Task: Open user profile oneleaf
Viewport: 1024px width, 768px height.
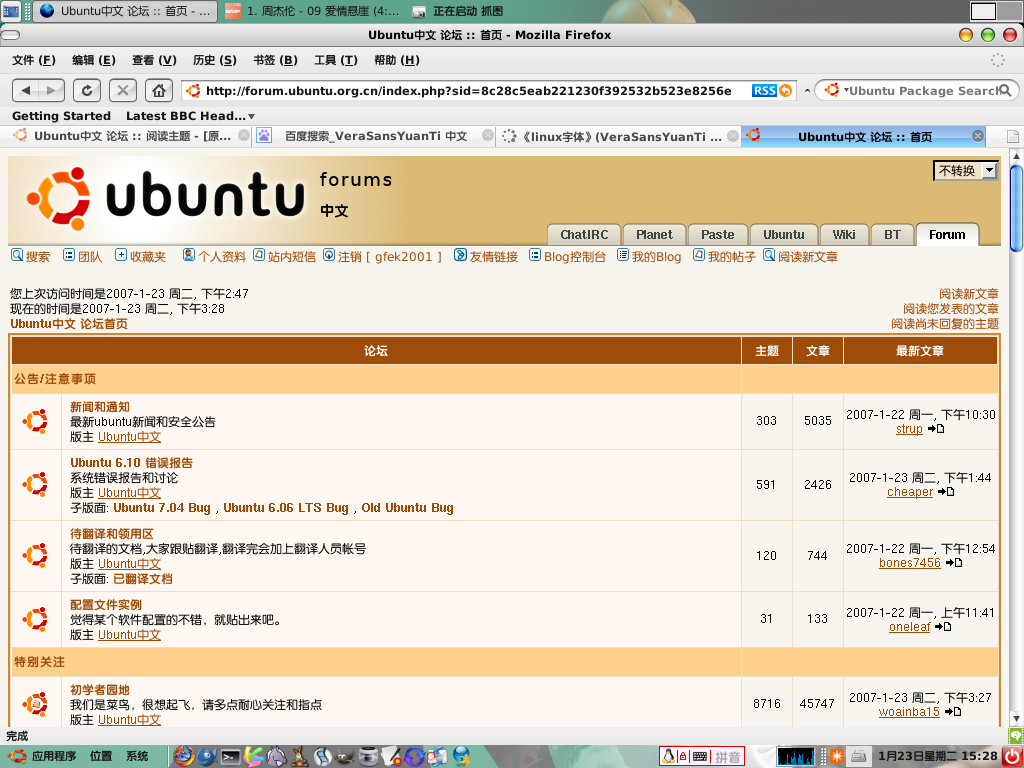Action: coord(909,627)
